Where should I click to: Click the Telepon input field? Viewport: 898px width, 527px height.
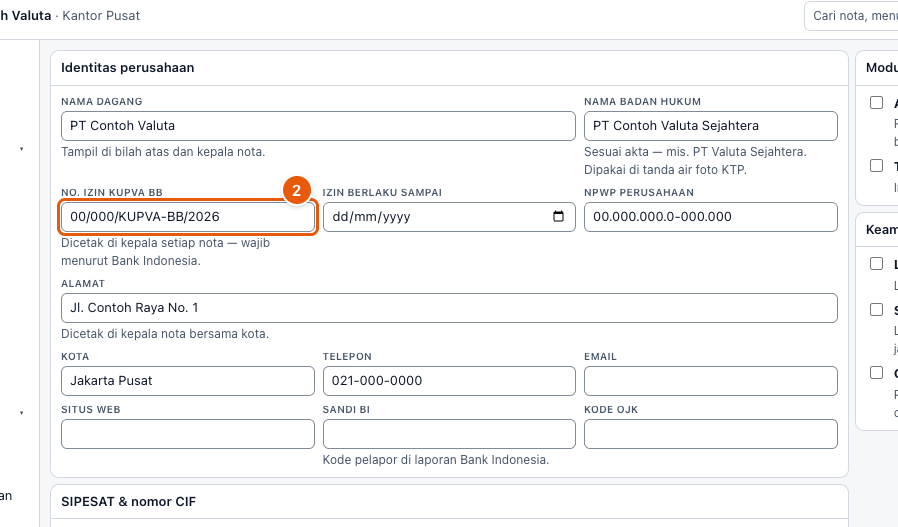(449, 381)
